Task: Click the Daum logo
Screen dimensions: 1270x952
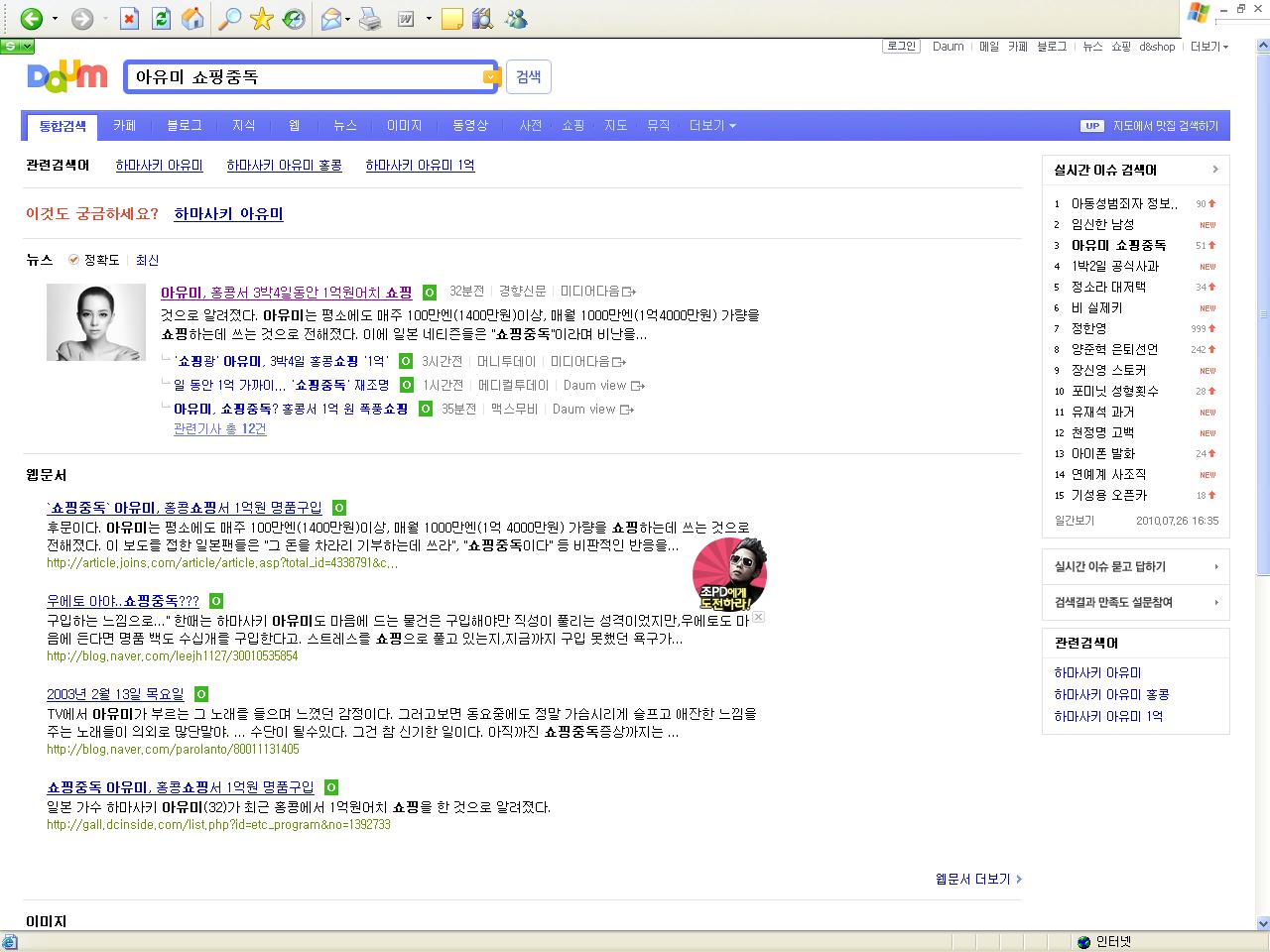Action: [67, 76]
